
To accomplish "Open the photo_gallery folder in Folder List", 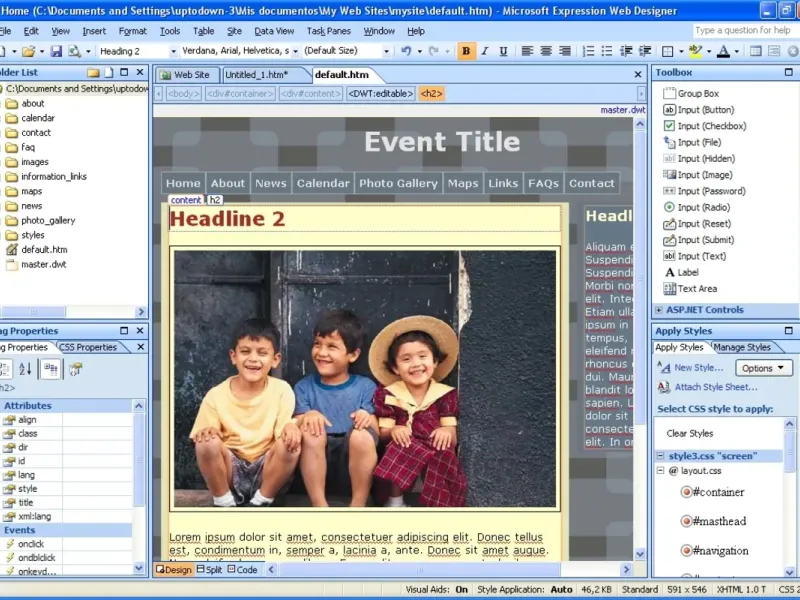I will pos(48,220).
